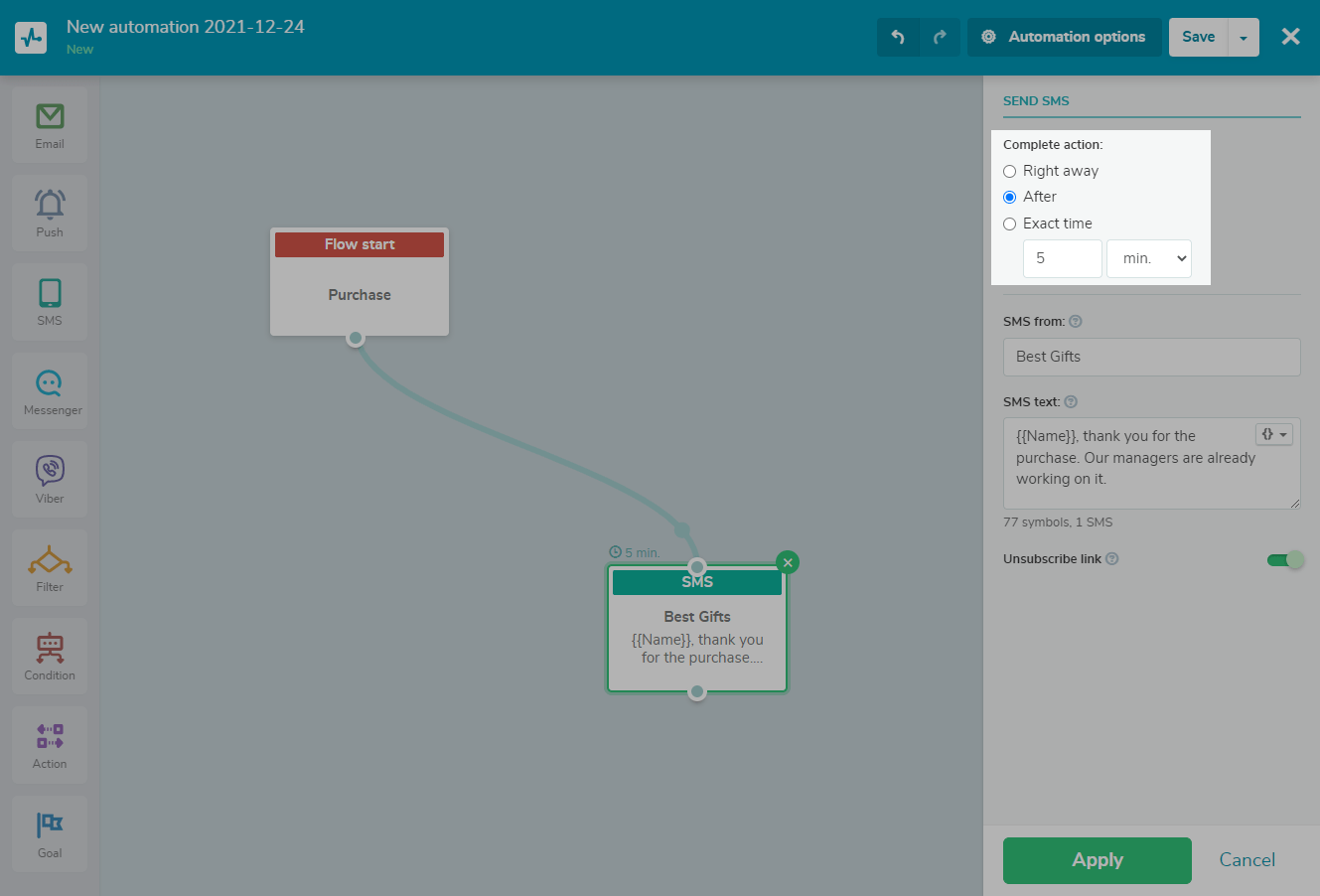Click SMS node bottom output connector
The width and height of the screenshot is (1320, 896).
coord(697,691)
